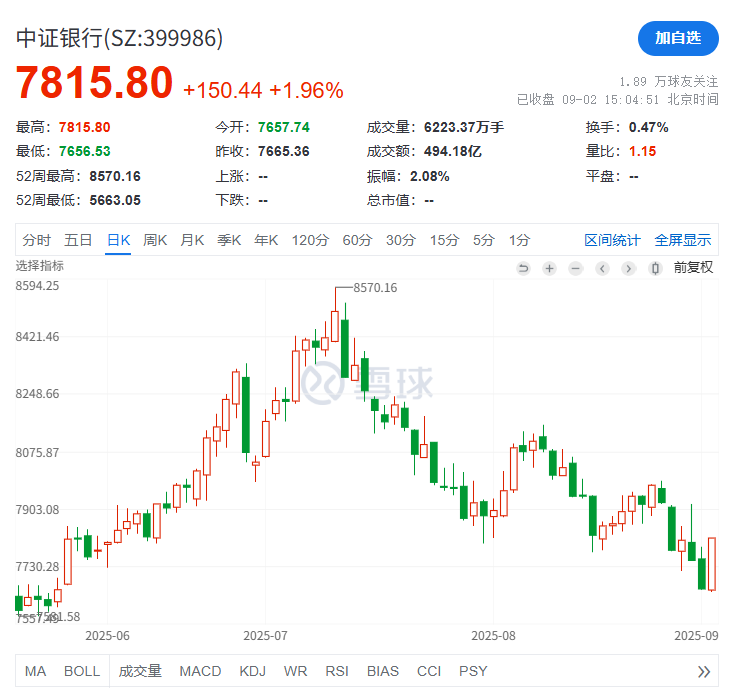The width and height of the screenshot is (734, 688).
Task: Open 区间统计 range statistics
Action: click(x=612, y=240)
